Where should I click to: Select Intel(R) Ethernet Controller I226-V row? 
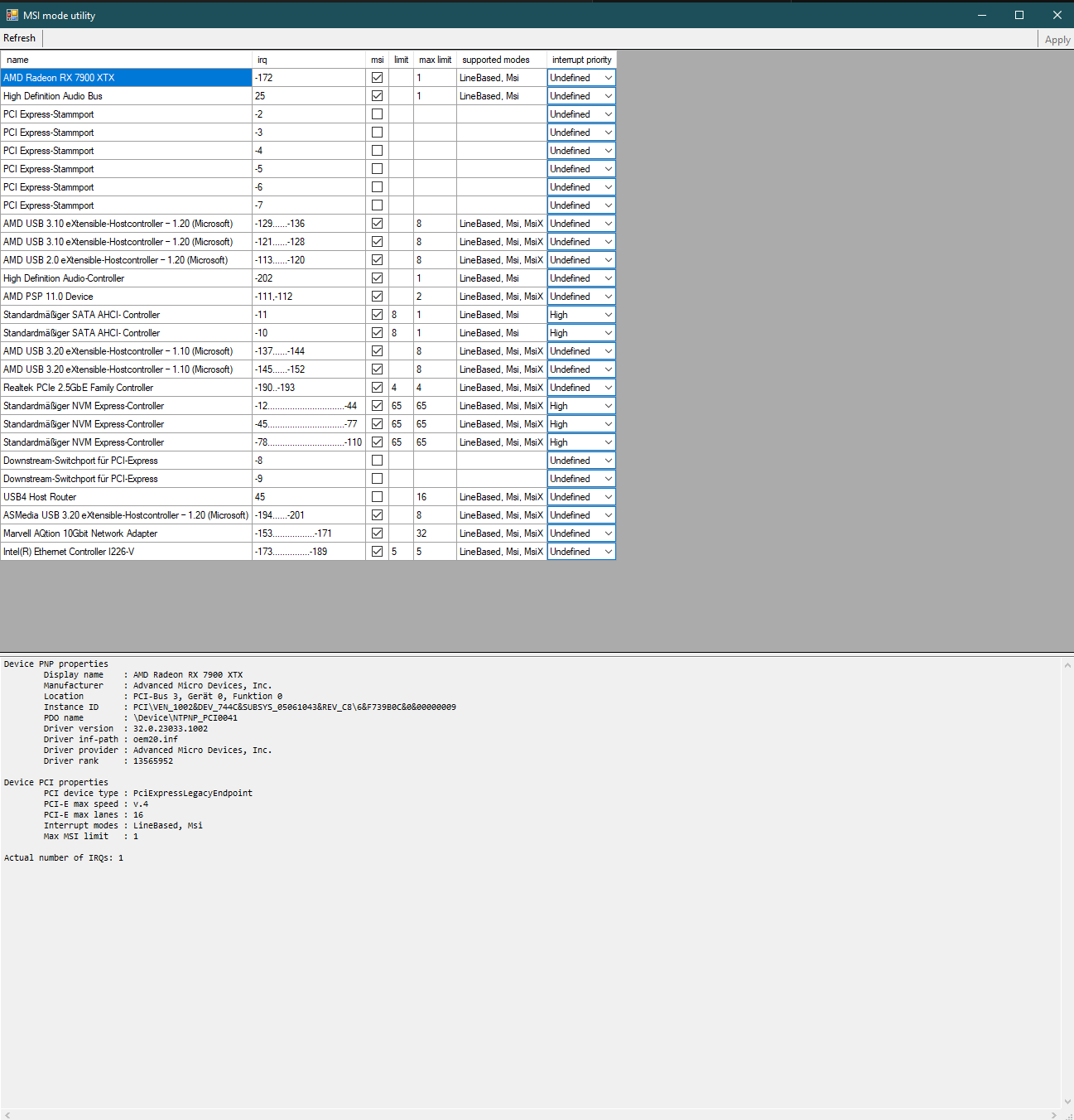point(126,552)
